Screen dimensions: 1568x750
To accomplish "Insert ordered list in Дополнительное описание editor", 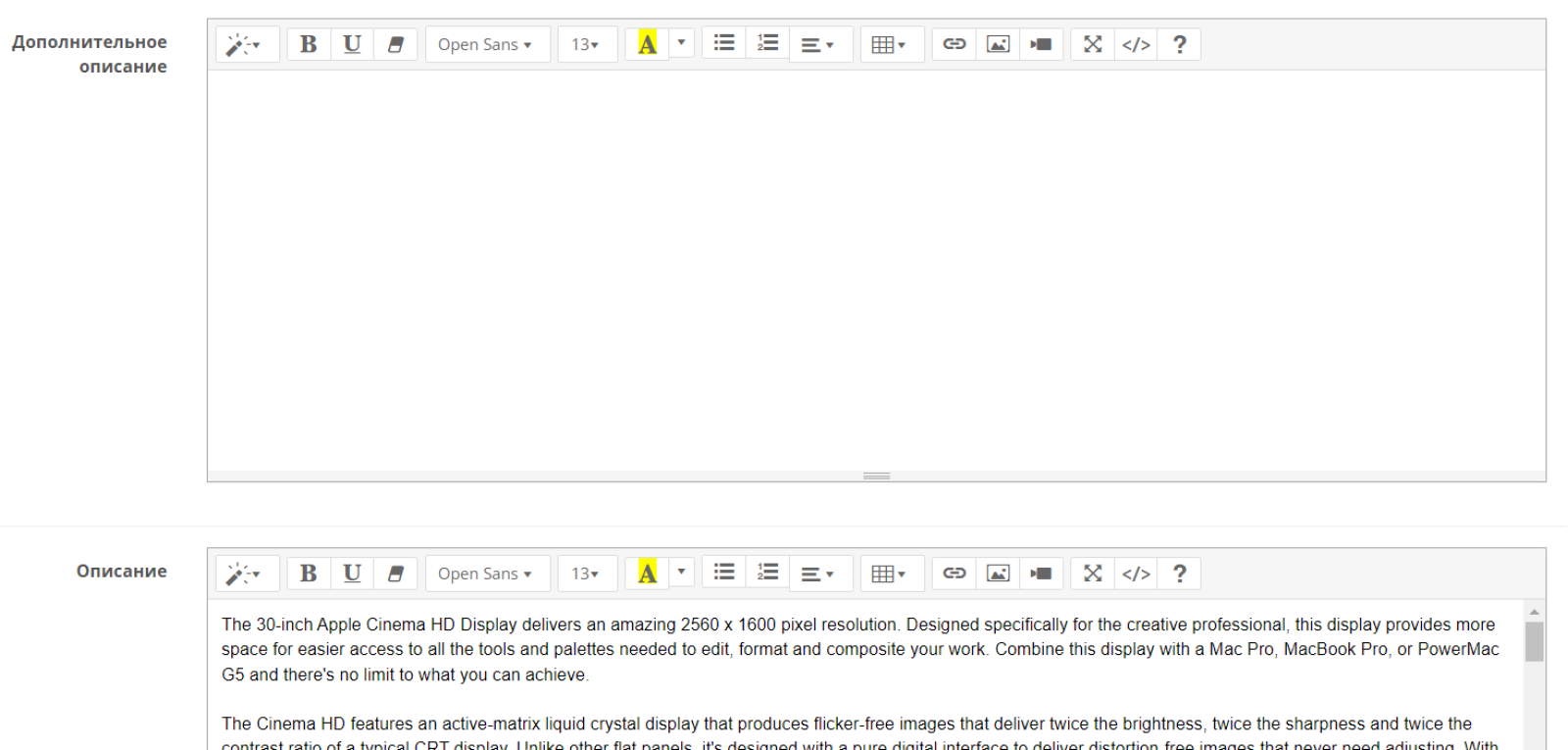I will 767,43.
